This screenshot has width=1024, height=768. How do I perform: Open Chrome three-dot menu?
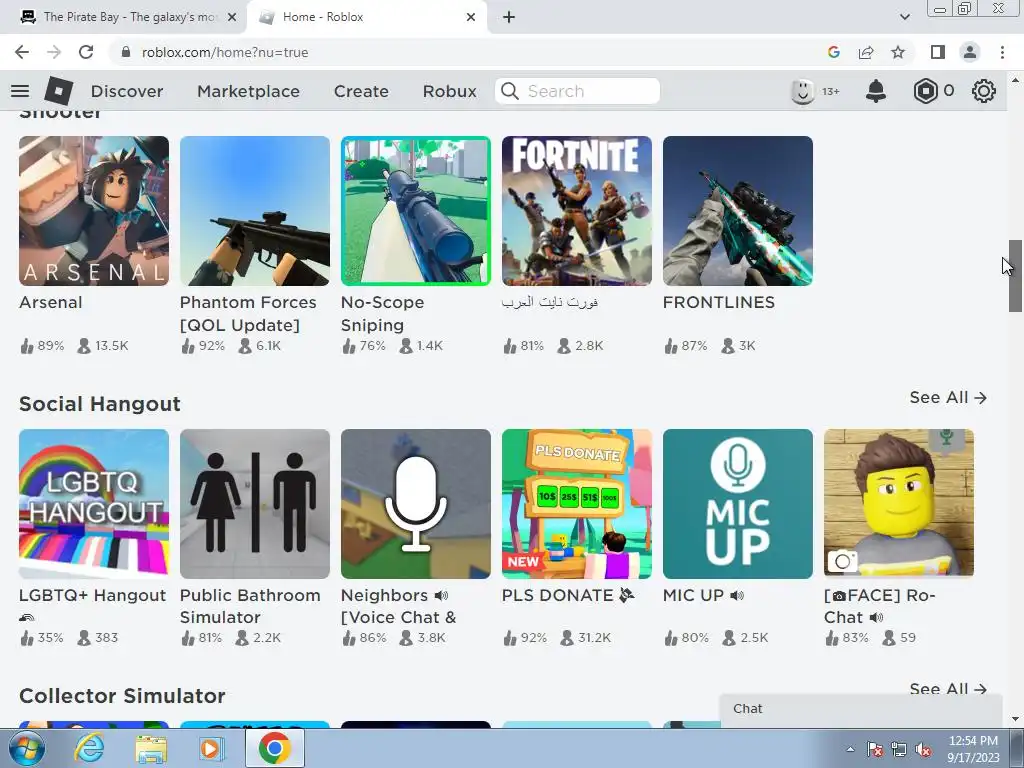click(1002, 52)
